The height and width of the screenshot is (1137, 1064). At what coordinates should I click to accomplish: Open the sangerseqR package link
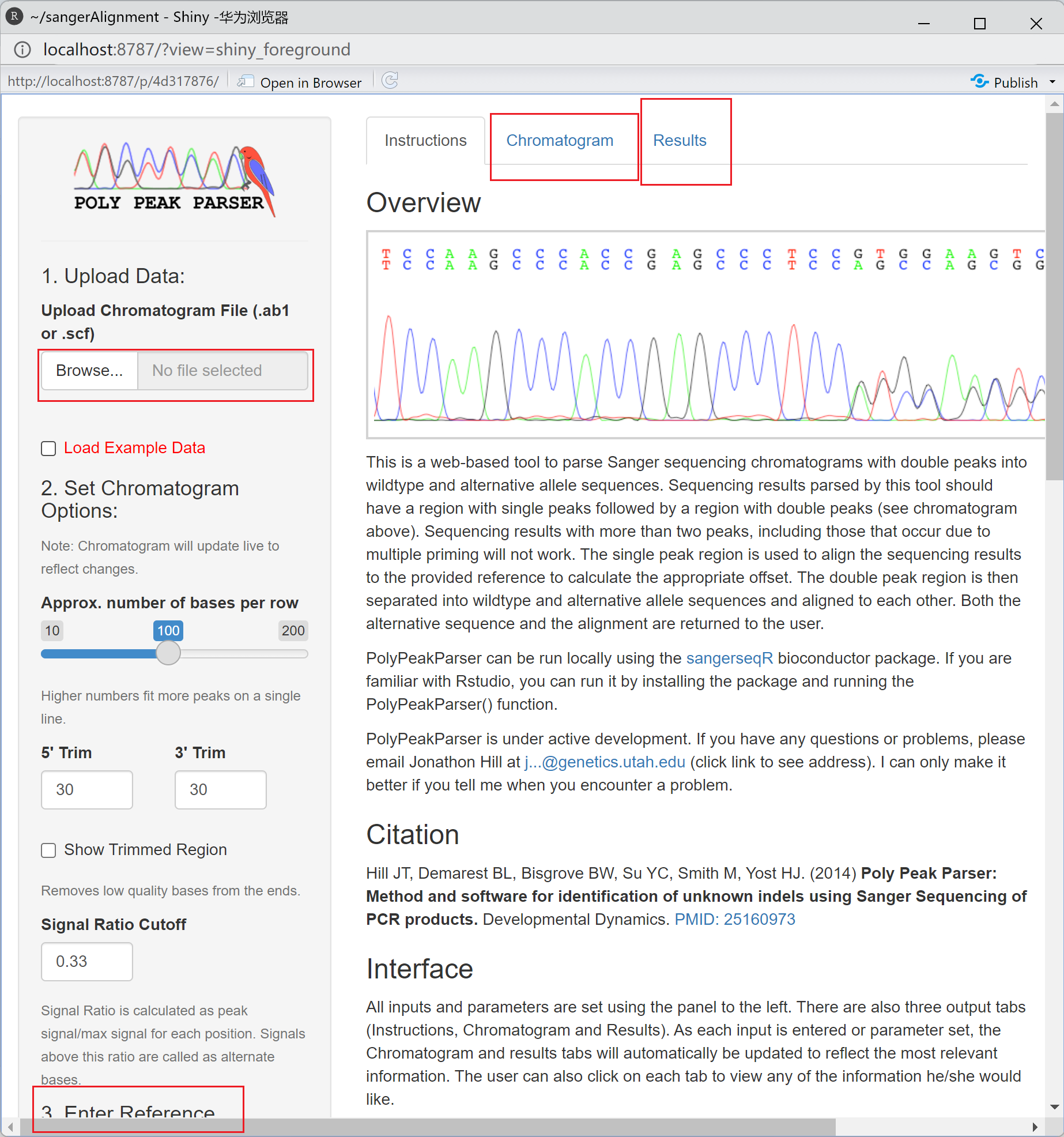click(729, 658)
